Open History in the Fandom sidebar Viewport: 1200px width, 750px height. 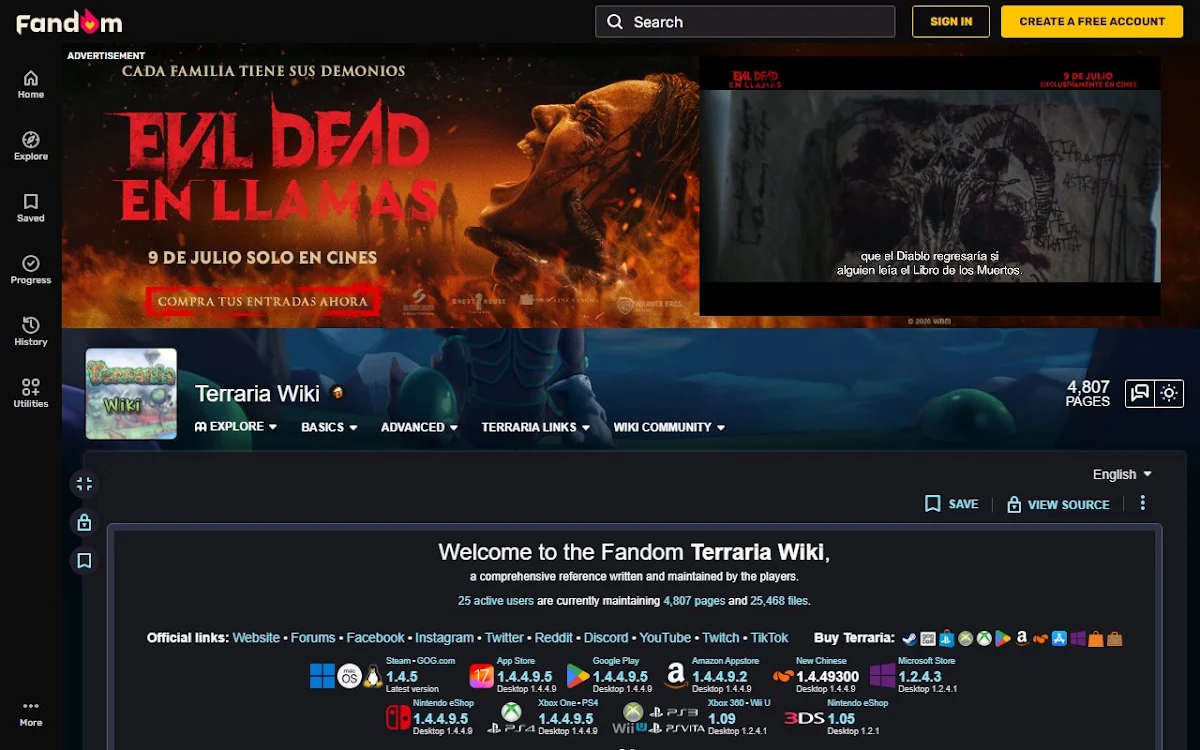pos(31,332)
